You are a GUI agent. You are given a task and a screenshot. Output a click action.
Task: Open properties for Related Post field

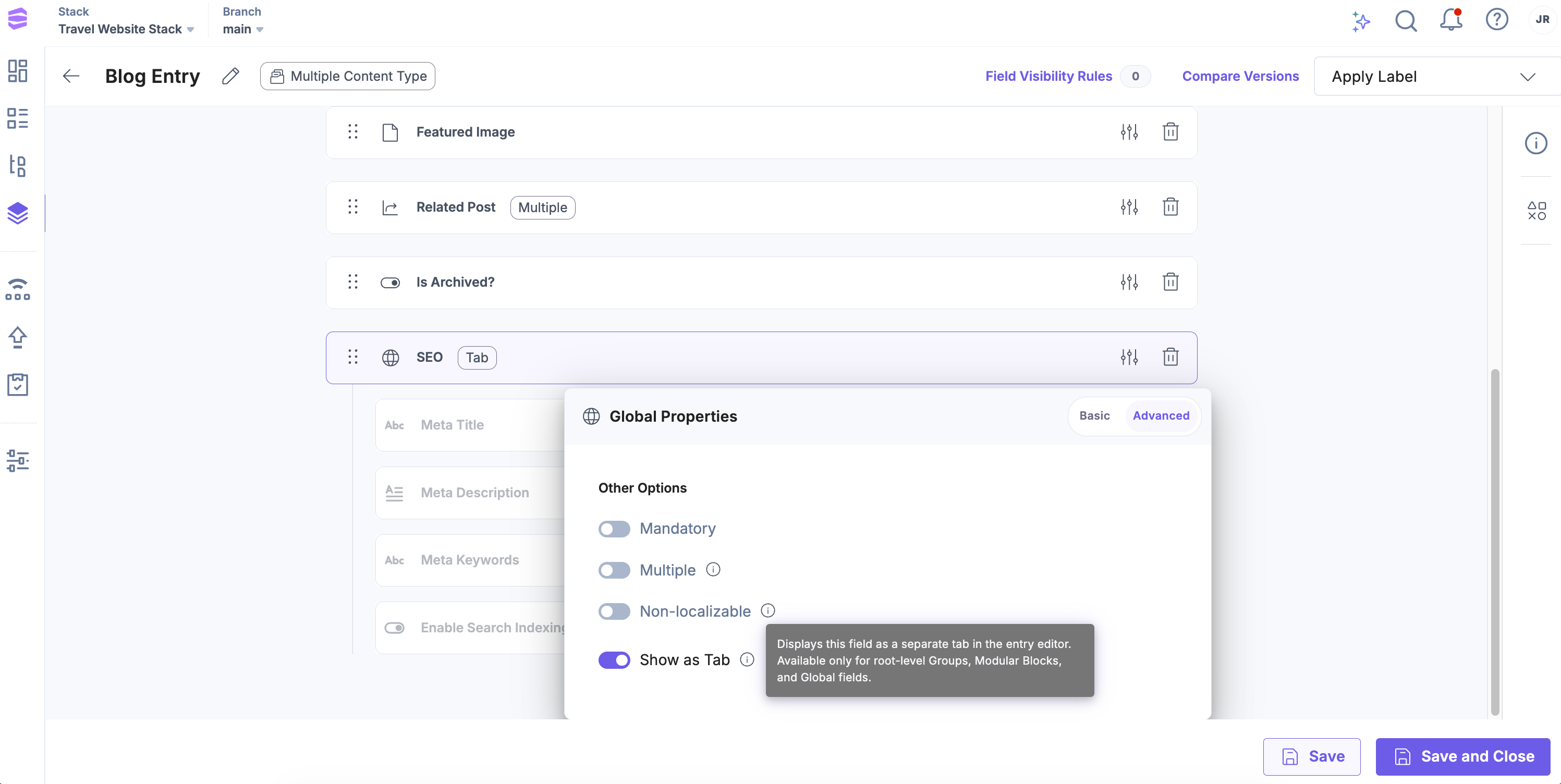1129,207
